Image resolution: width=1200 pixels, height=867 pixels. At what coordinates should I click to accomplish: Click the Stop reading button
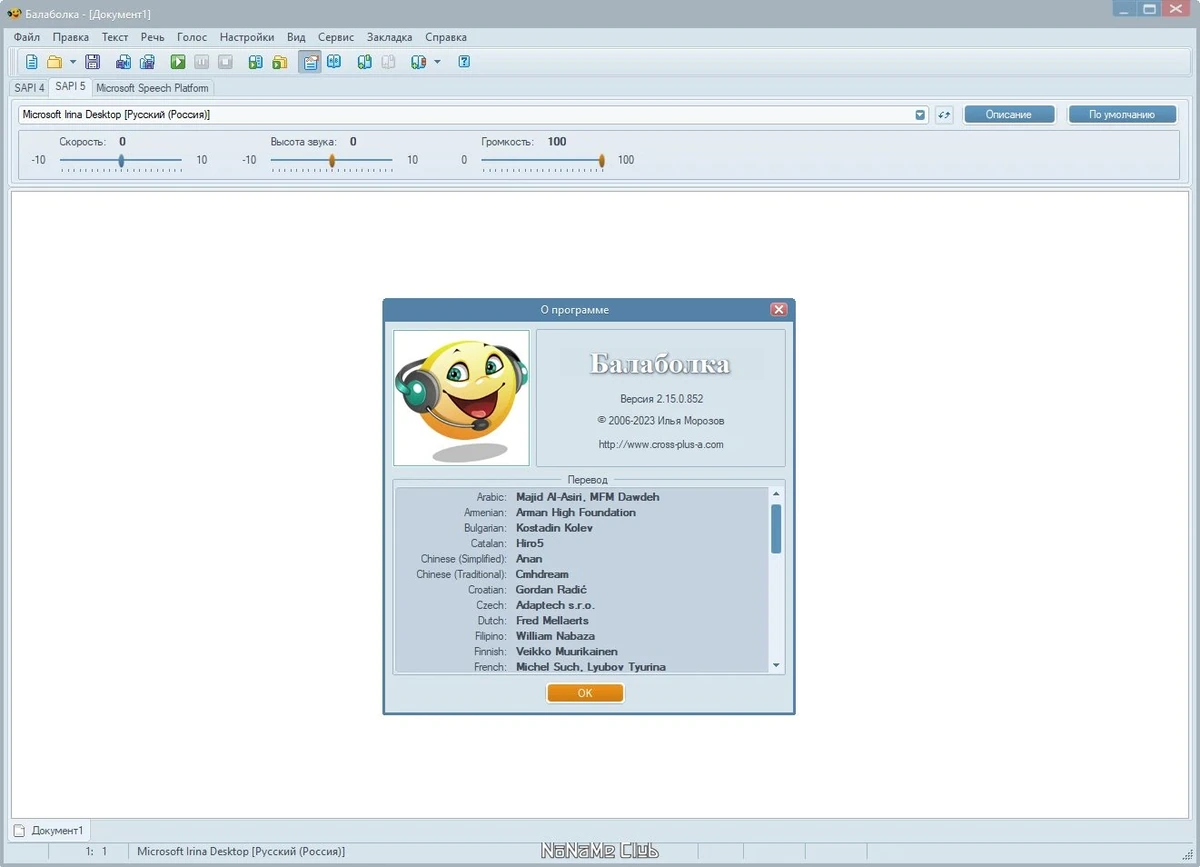(226, 62)
